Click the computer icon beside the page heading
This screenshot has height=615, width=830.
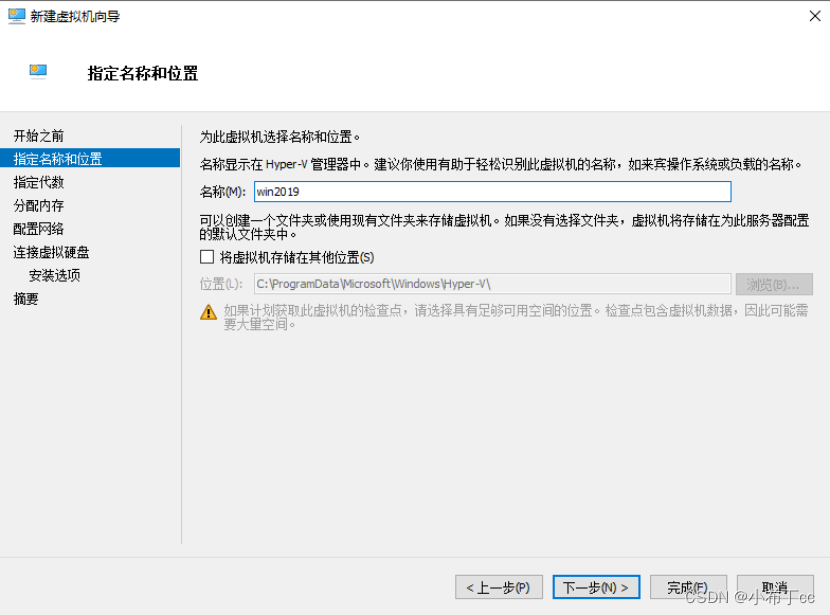coord(39,72)
